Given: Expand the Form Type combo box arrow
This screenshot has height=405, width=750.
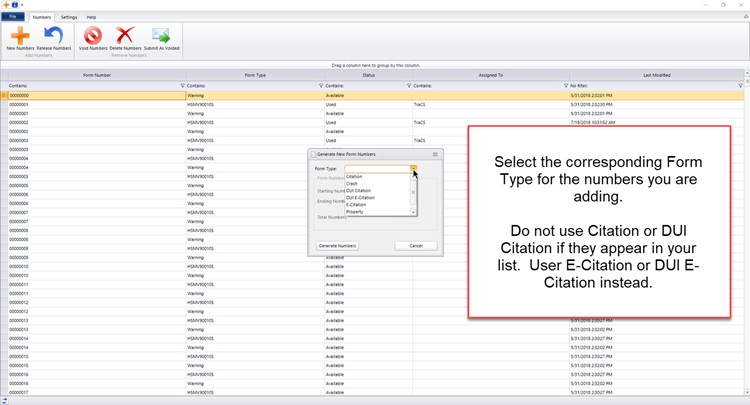Looking at the screenshot, I should [414, 169].
